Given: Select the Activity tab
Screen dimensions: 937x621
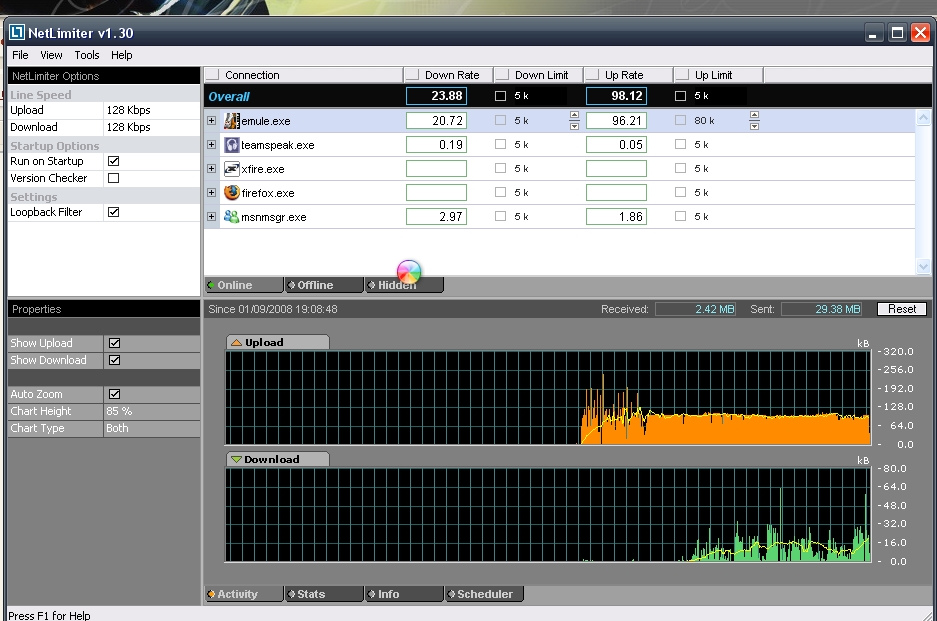Looking at the screenshot, I should [244, 594].
